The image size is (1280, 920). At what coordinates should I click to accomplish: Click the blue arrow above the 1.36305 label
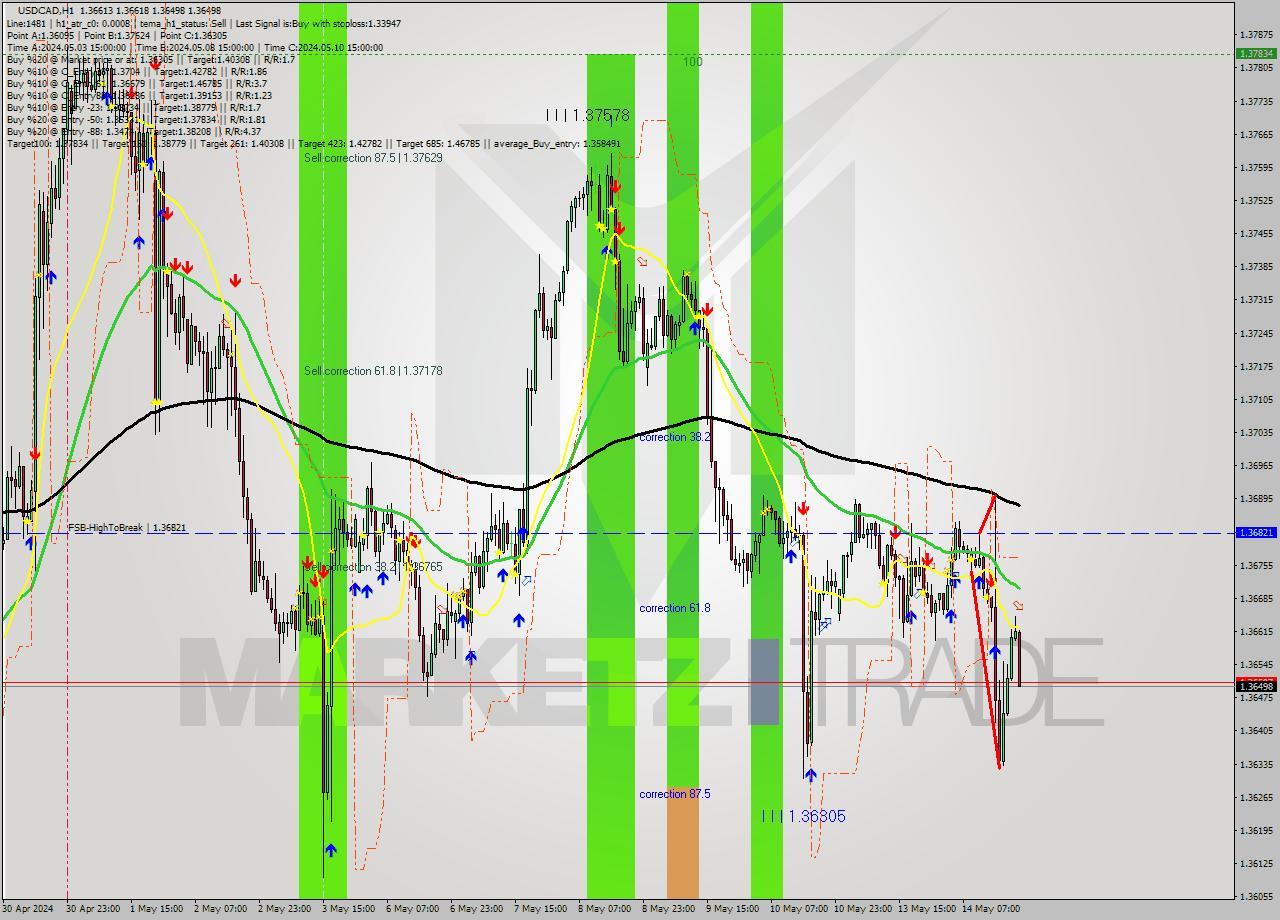[810, 774]
